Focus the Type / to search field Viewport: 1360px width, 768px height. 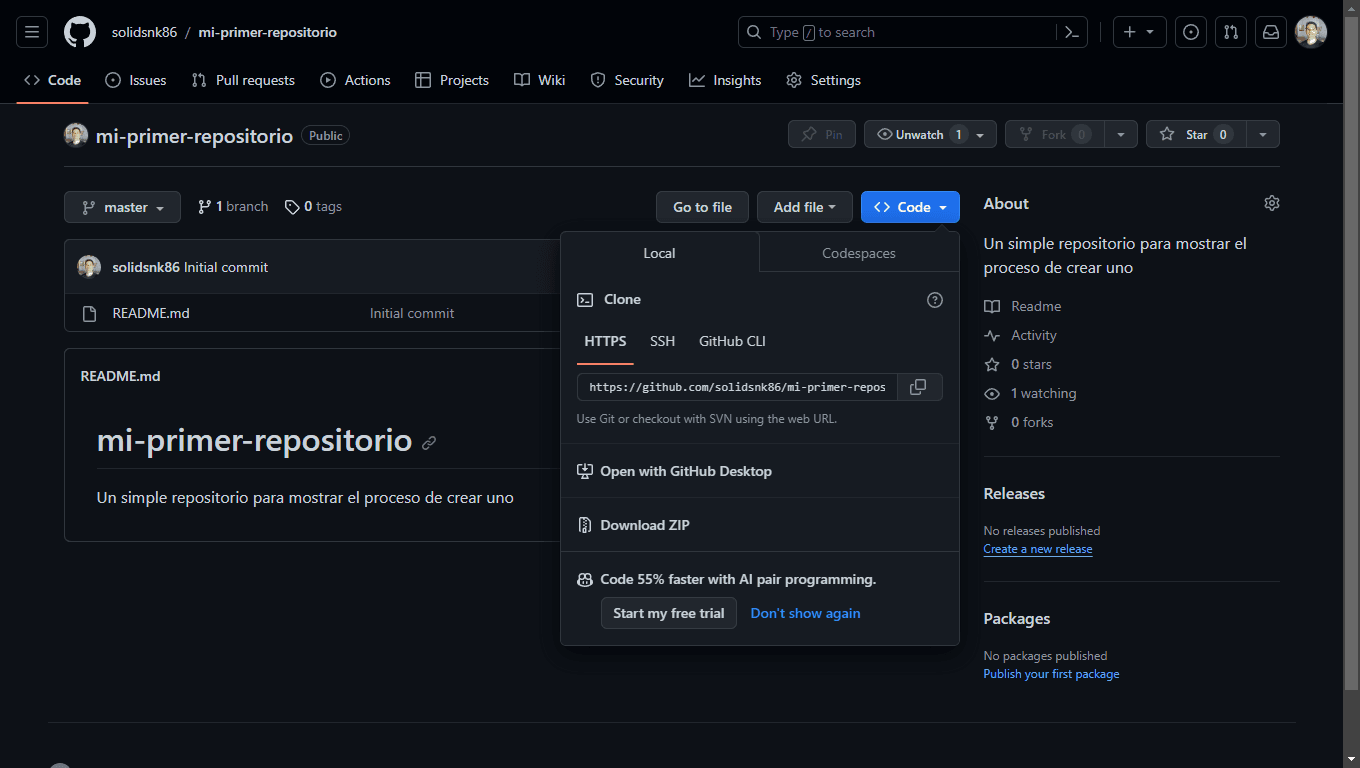[897, 32]
